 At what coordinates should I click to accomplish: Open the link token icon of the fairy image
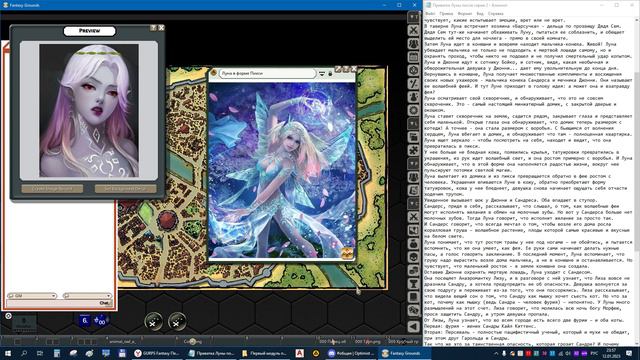tap(213, 73)
